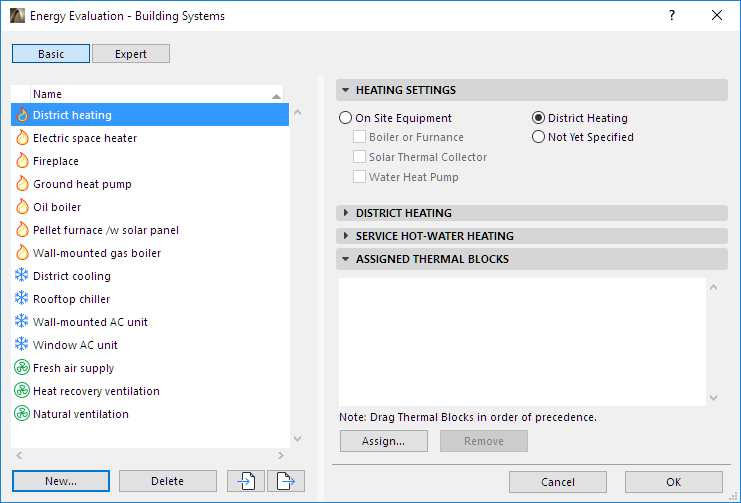Switch to the Expert tab
The image size is (741, 503).
coord(131,54)
